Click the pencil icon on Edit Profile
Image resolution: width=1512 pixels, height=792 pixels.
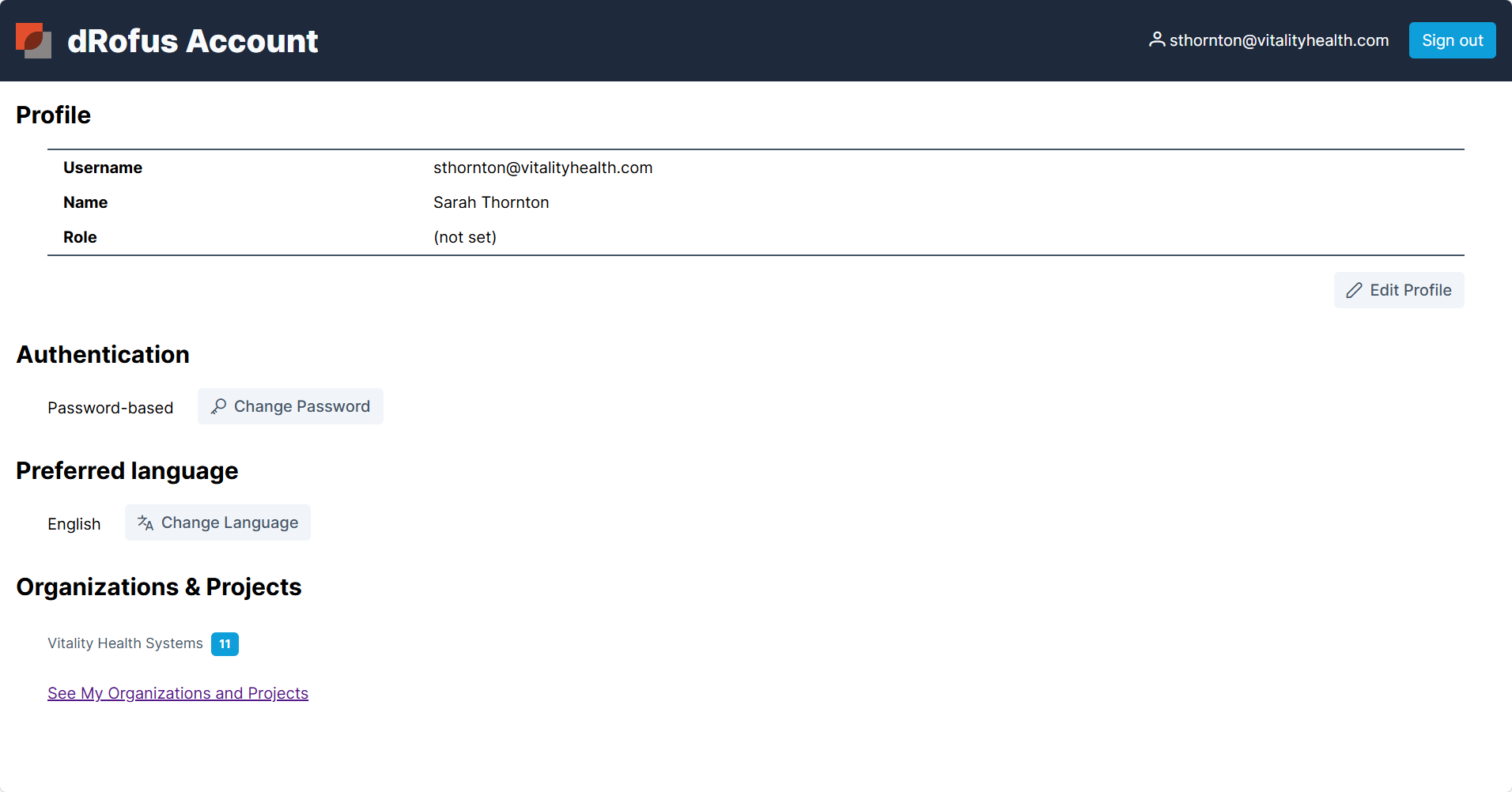click(1355, 290)
